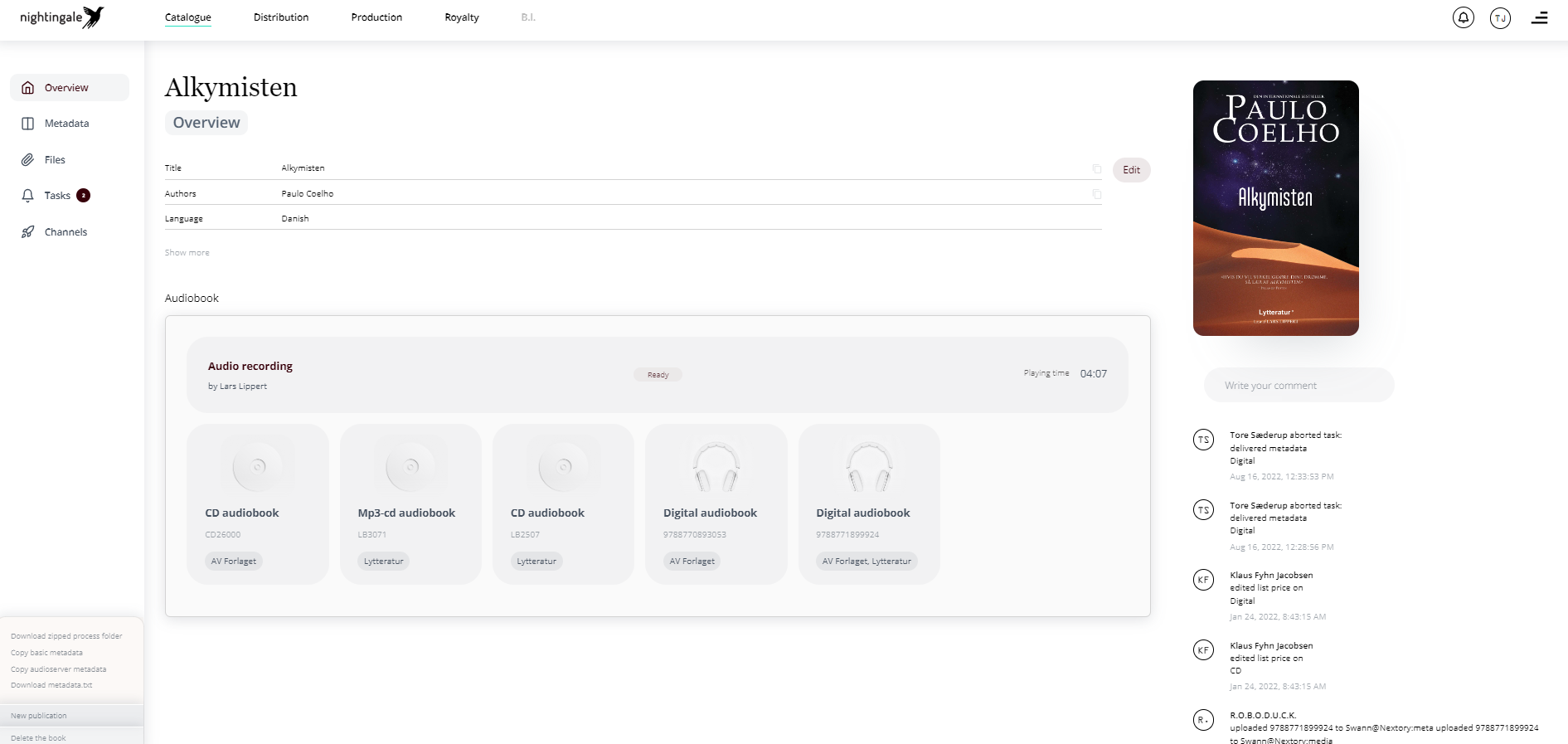Go to the Production tab

click(x=376, y=17)
